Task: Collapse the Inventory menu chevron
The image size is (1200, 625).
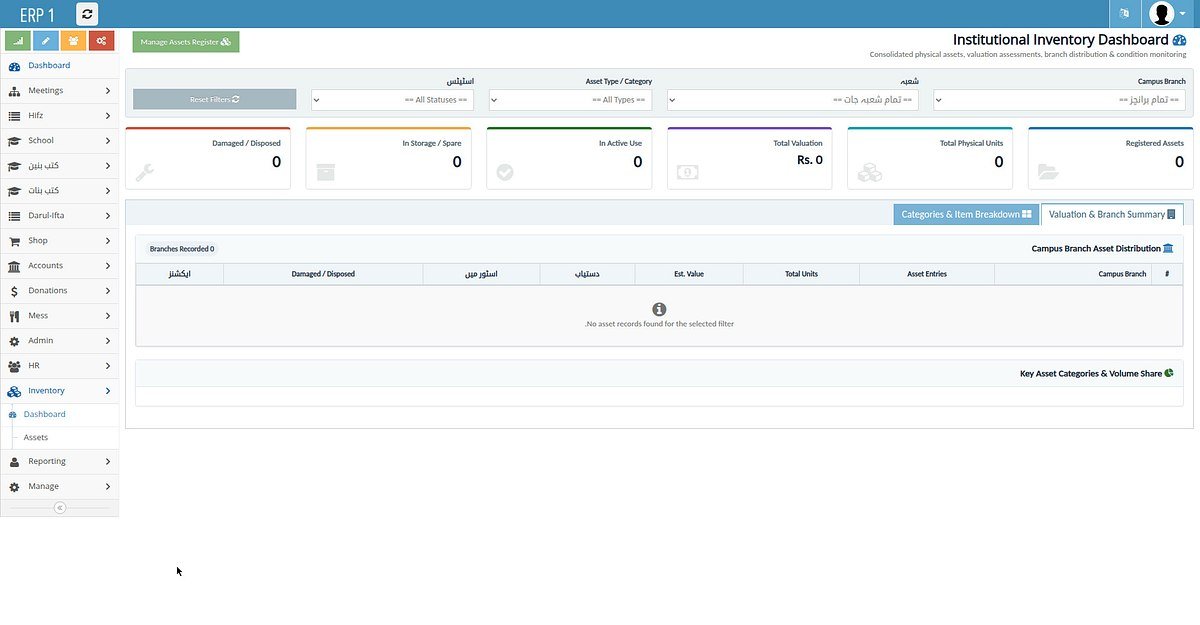Action: 108,391
